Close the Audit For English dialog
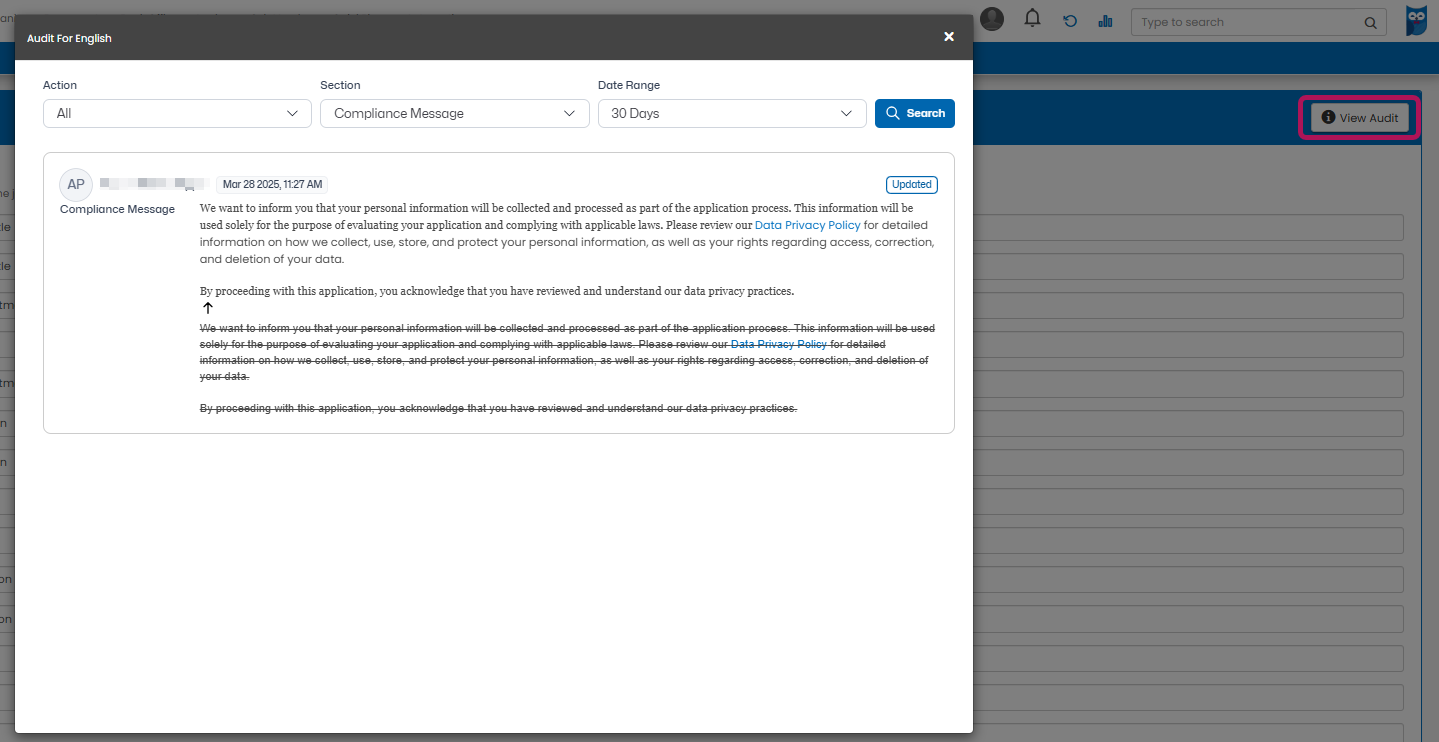 [949, 37]
